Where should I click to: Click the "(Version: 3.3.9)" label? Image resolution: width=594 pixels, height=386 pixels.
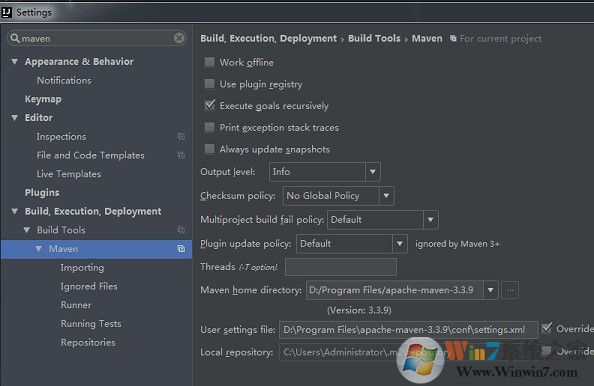[x=359, y=311]
